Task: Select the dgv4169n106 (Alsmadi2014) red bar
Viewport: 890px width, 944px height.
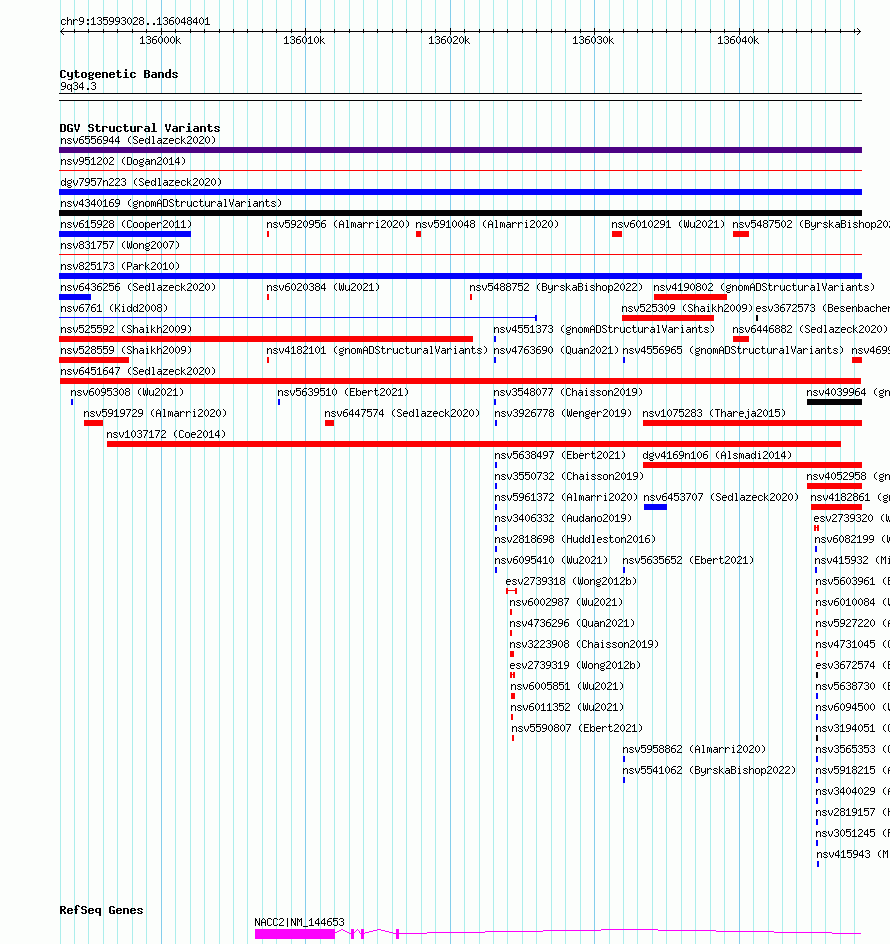Action: (x=753, y=465)
